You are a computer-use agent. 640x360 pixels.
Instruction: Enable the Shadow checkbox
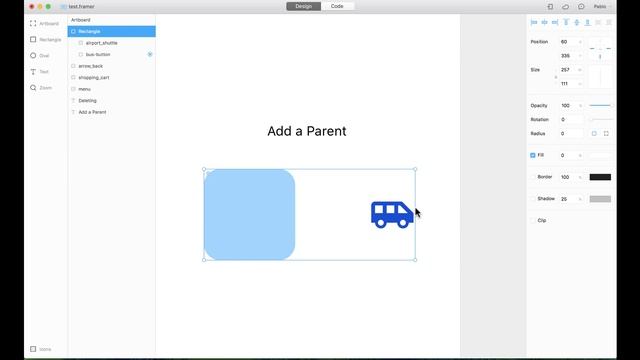point(533,199)
